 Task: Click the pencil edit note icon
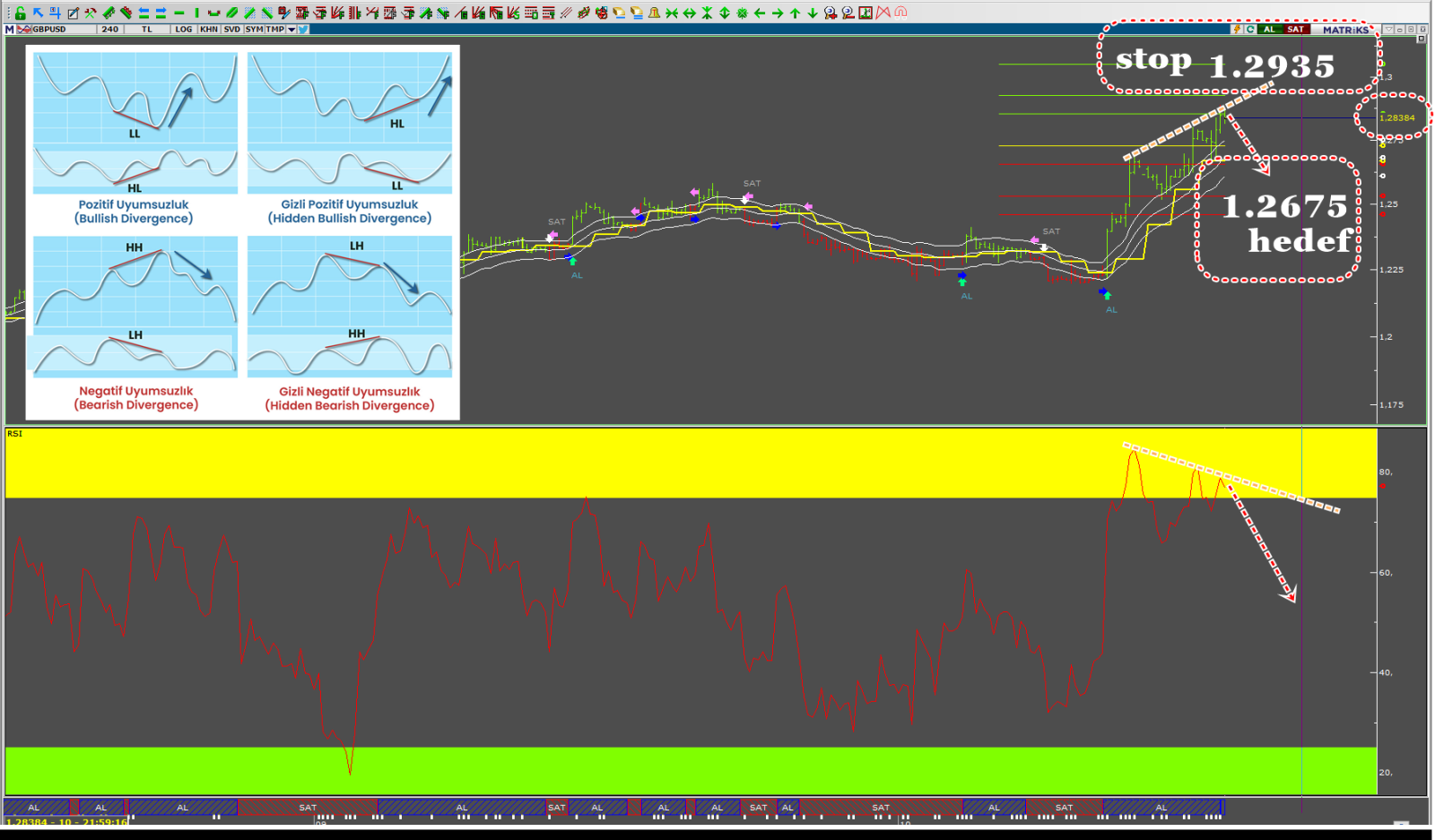click(74, 13)
